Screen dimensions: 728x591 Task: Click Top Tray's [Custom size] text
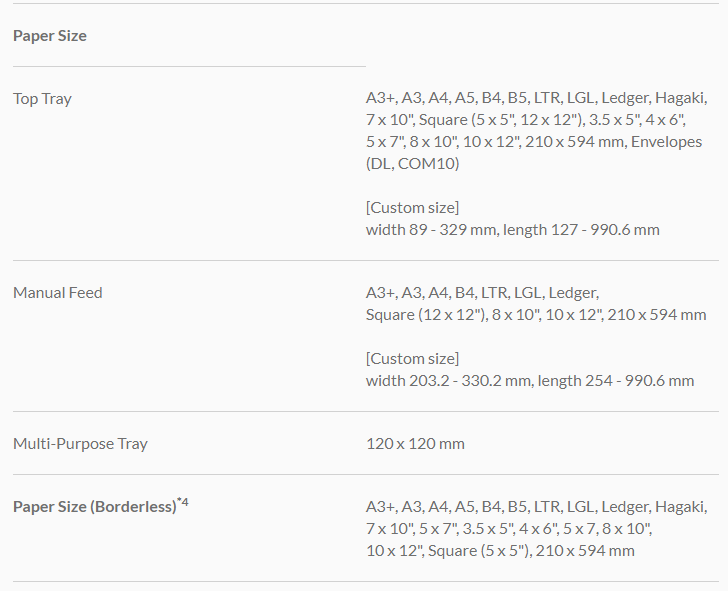tap(412, 207)
